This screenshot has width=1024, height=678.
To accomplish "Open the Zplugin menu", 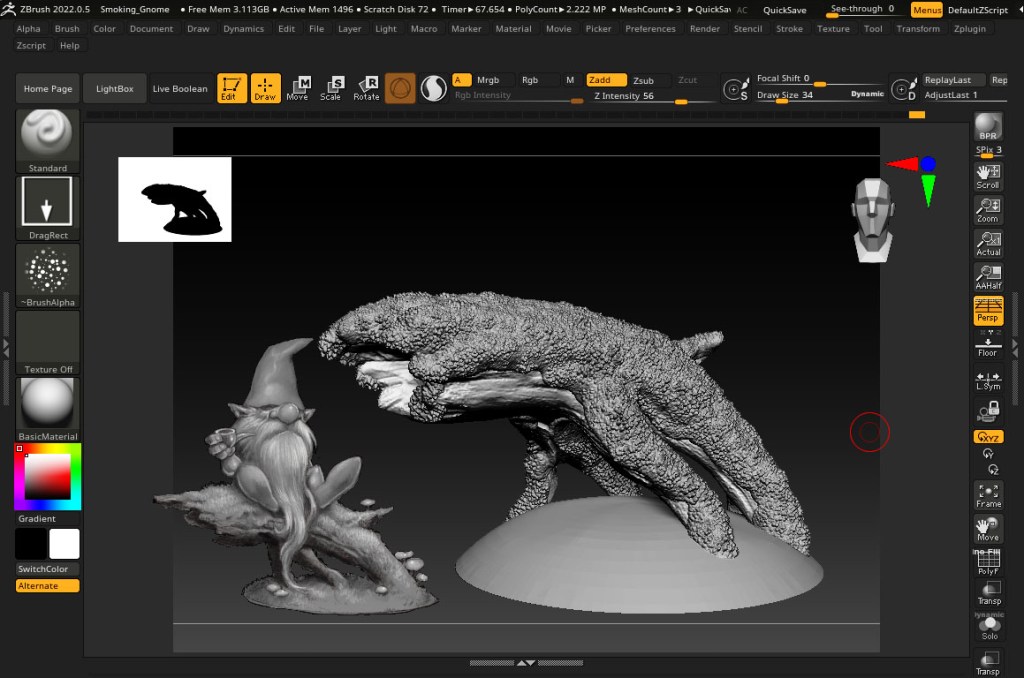I will (969, 29).
